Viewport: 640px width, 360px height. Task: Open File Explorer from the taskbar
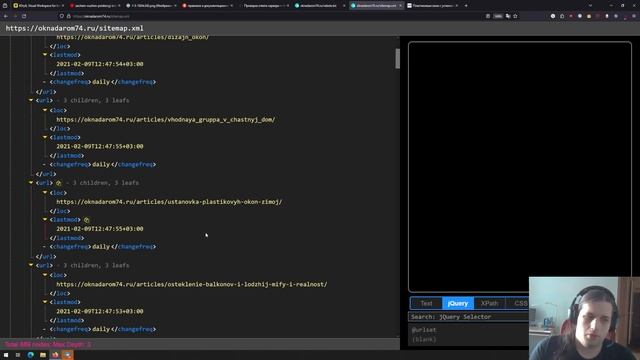click(43, 355)
